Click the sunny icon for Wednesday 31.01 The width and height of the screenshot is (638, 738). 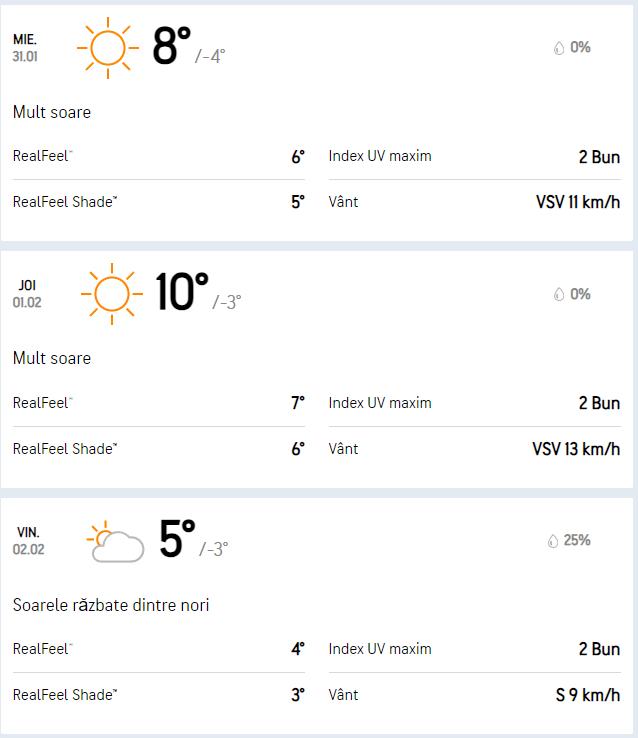coord(108,47)
